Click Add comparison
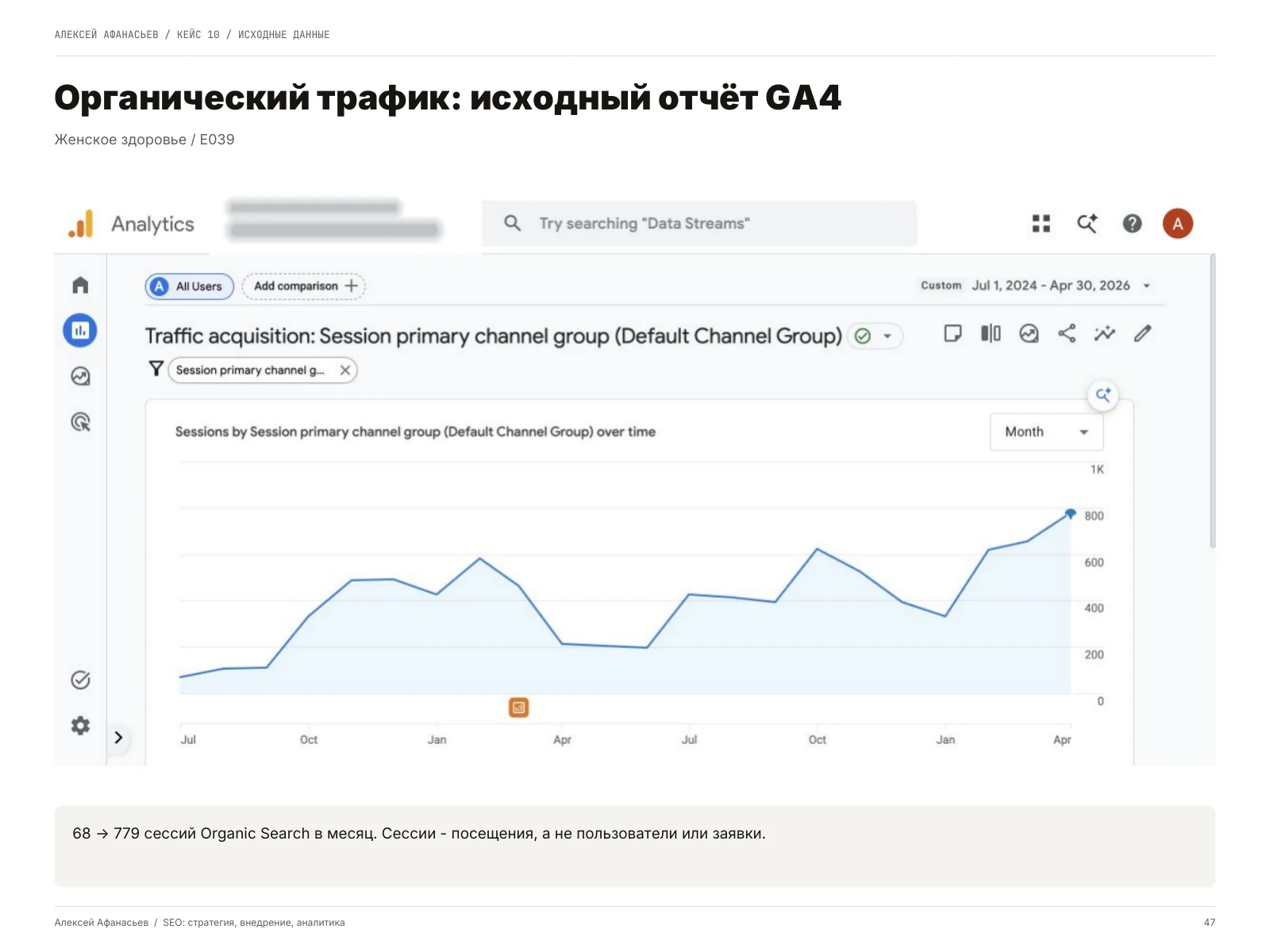 [x=304, y=286]
